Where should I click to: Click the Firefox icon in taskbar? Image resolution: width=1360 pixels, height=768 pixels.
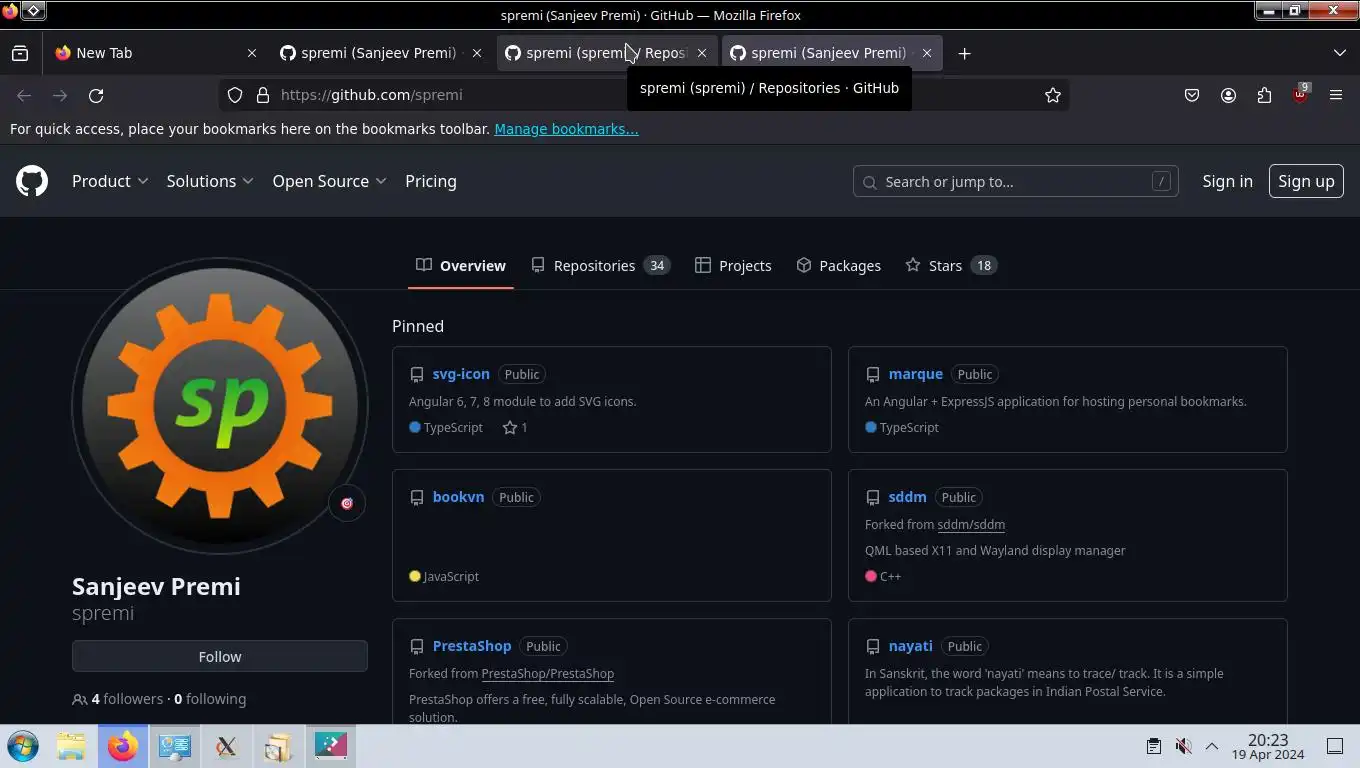pos(122,746)
